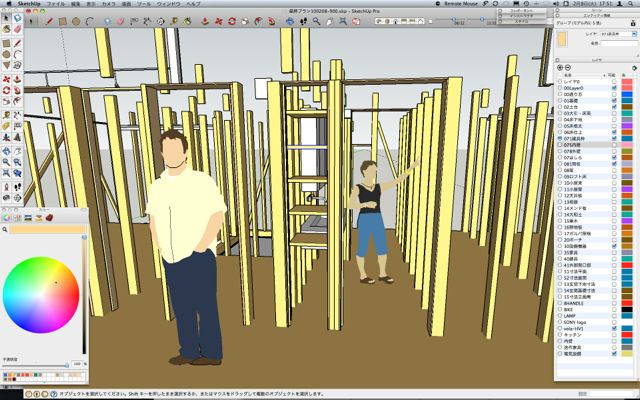Toggle visibility checkbox for レイヤ0 layer
Image resolution: width=640 pixels, height=400 pixels.
[x=614, y=82]
